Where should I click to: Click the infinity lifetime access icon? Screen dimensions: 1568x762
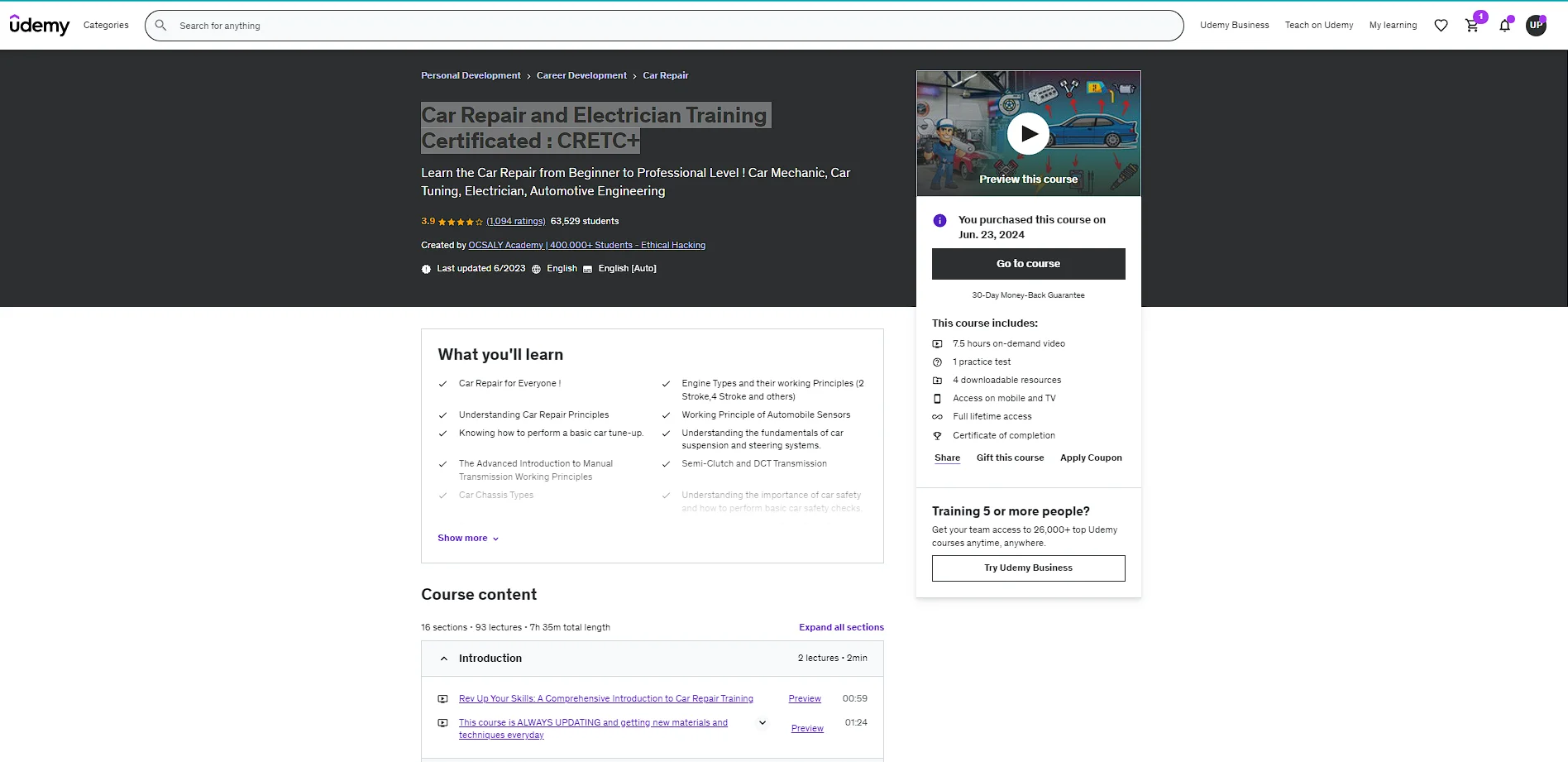[937, 417]
